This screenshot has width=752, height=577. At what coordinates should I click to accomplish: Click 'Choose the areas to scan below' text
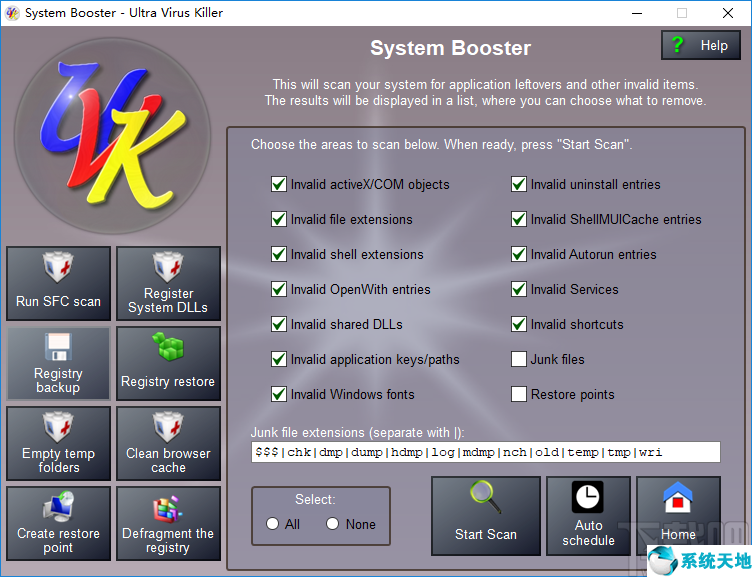pyautogui.click(x=343, y=144)
